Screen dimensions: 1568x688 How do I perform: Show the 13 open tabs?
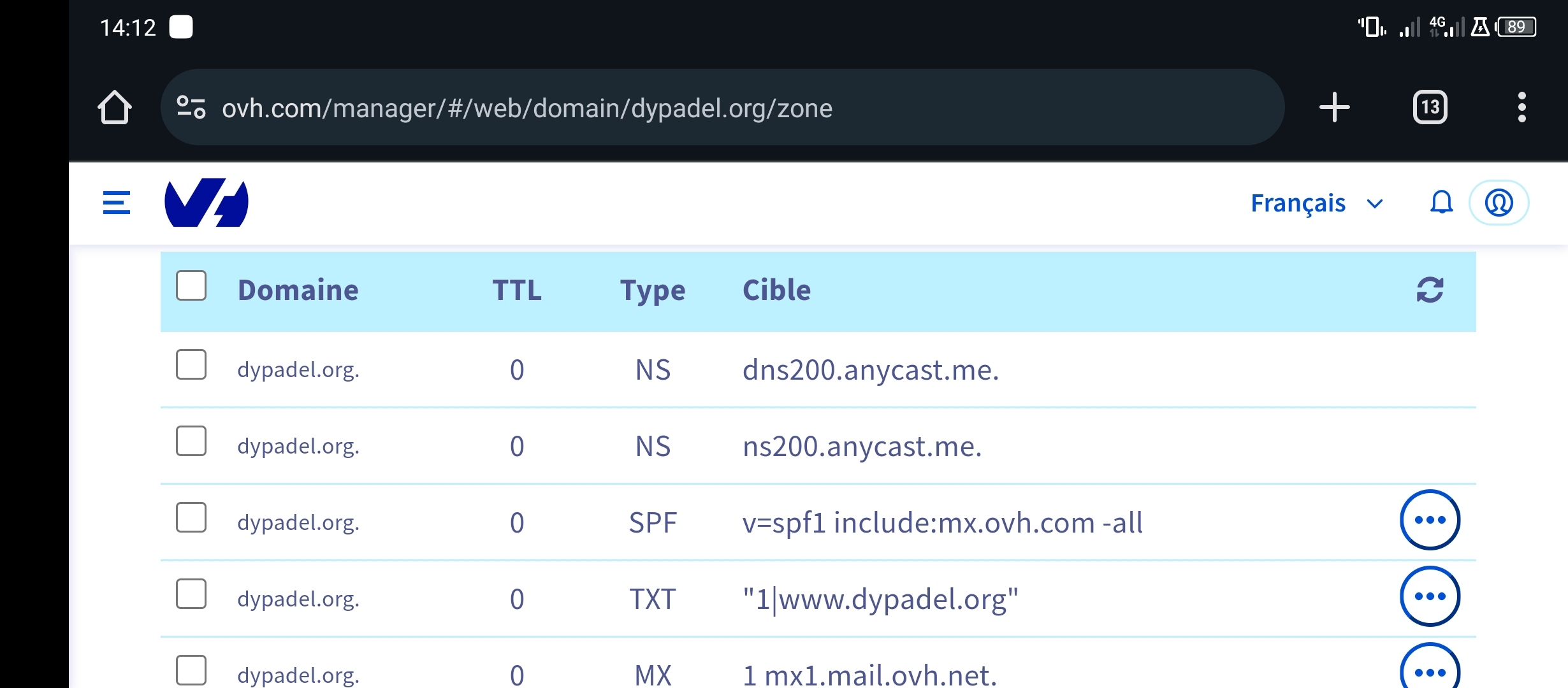(x=1430, y=107)
